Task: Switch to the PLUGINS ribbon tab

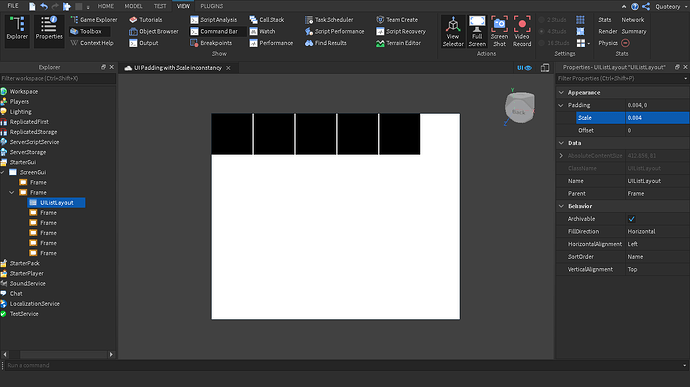Action: click(x=212, y=6)
